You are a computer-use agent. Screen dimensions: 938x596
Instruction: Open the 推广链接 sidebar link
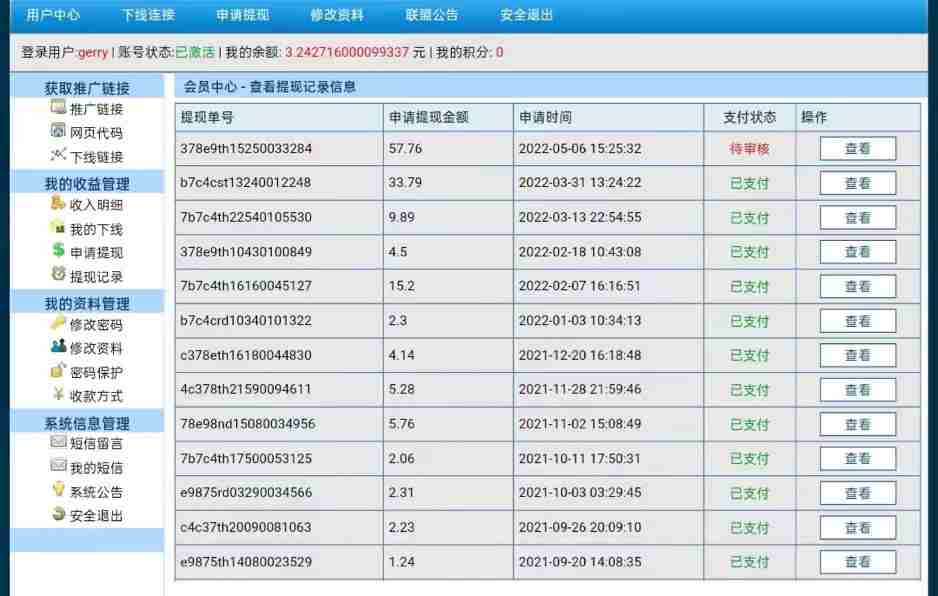click(x=96, y=109)
